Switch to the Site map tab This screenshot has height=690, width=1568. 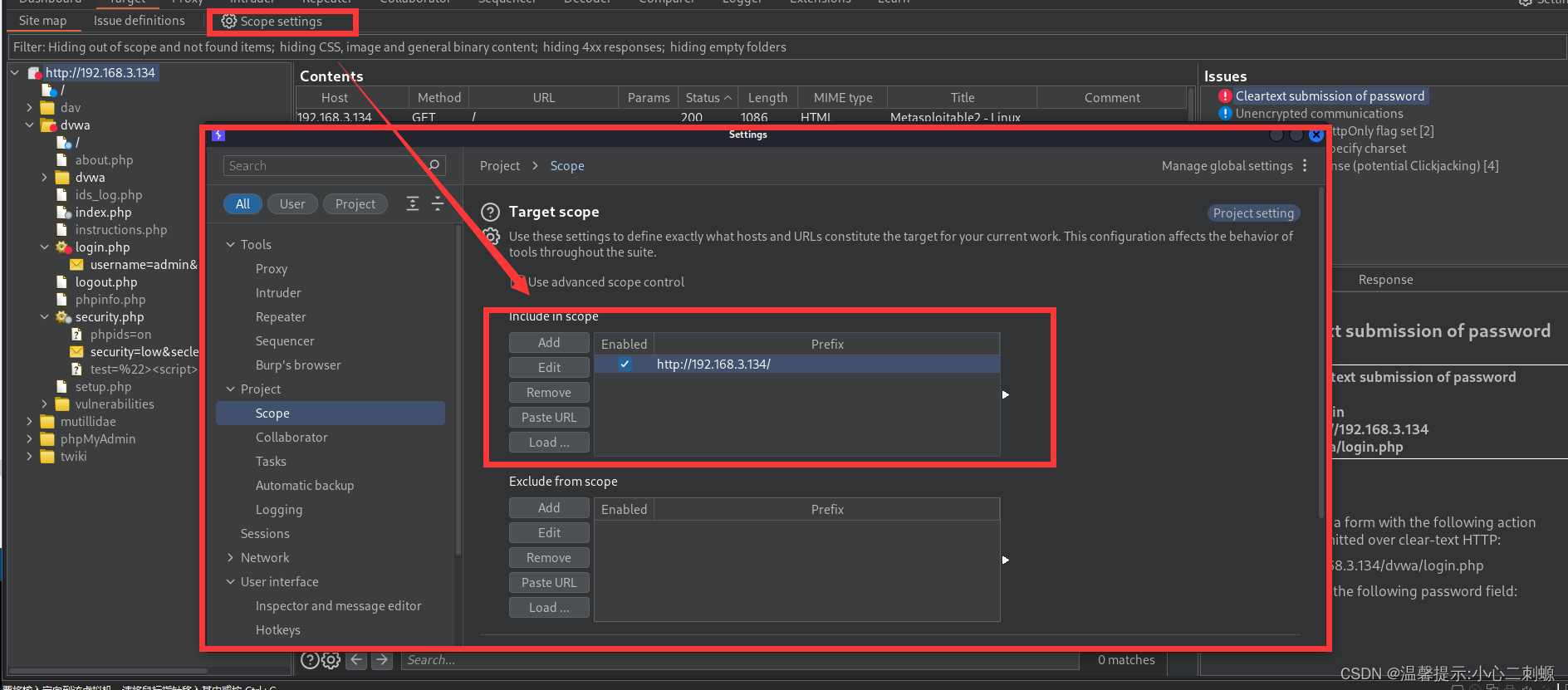[43, 21]
